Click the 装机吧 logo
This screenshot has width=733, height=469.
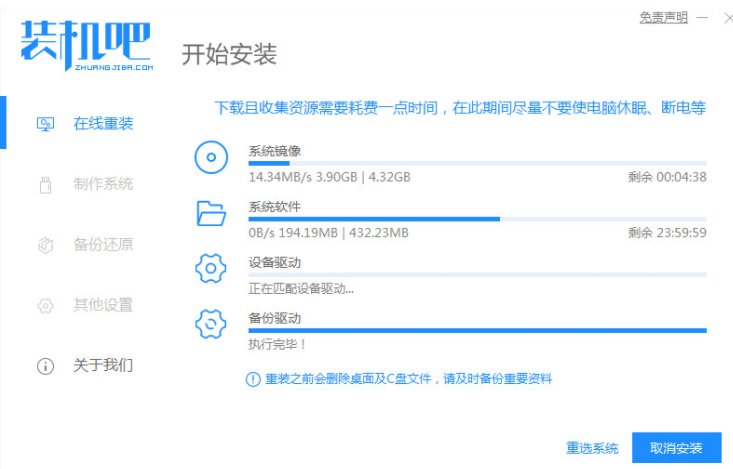point(85,45)
